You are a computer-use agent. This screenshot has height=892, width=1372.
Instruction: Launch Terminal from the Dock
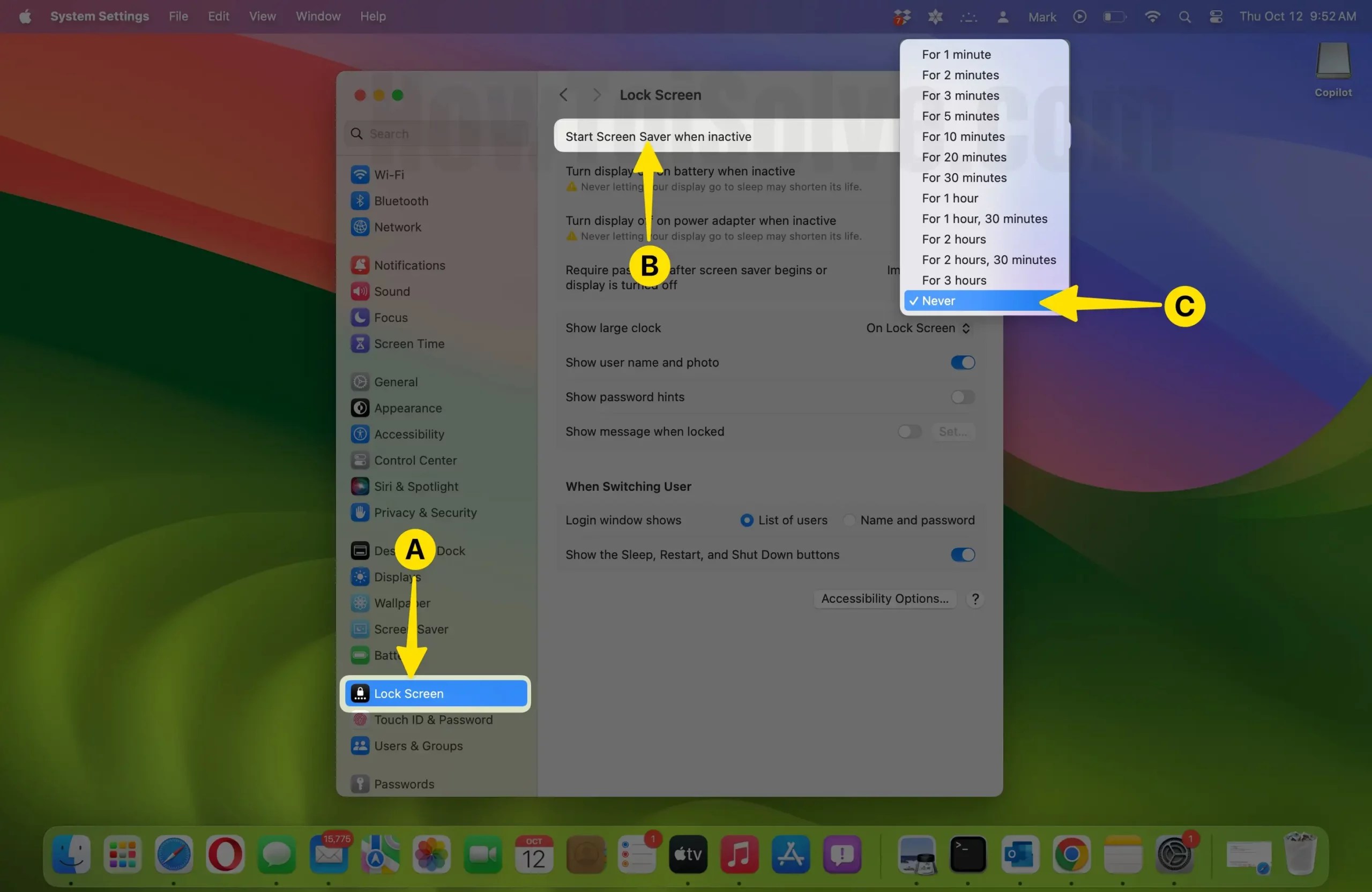pyautogui.click(x=968, y=854)
